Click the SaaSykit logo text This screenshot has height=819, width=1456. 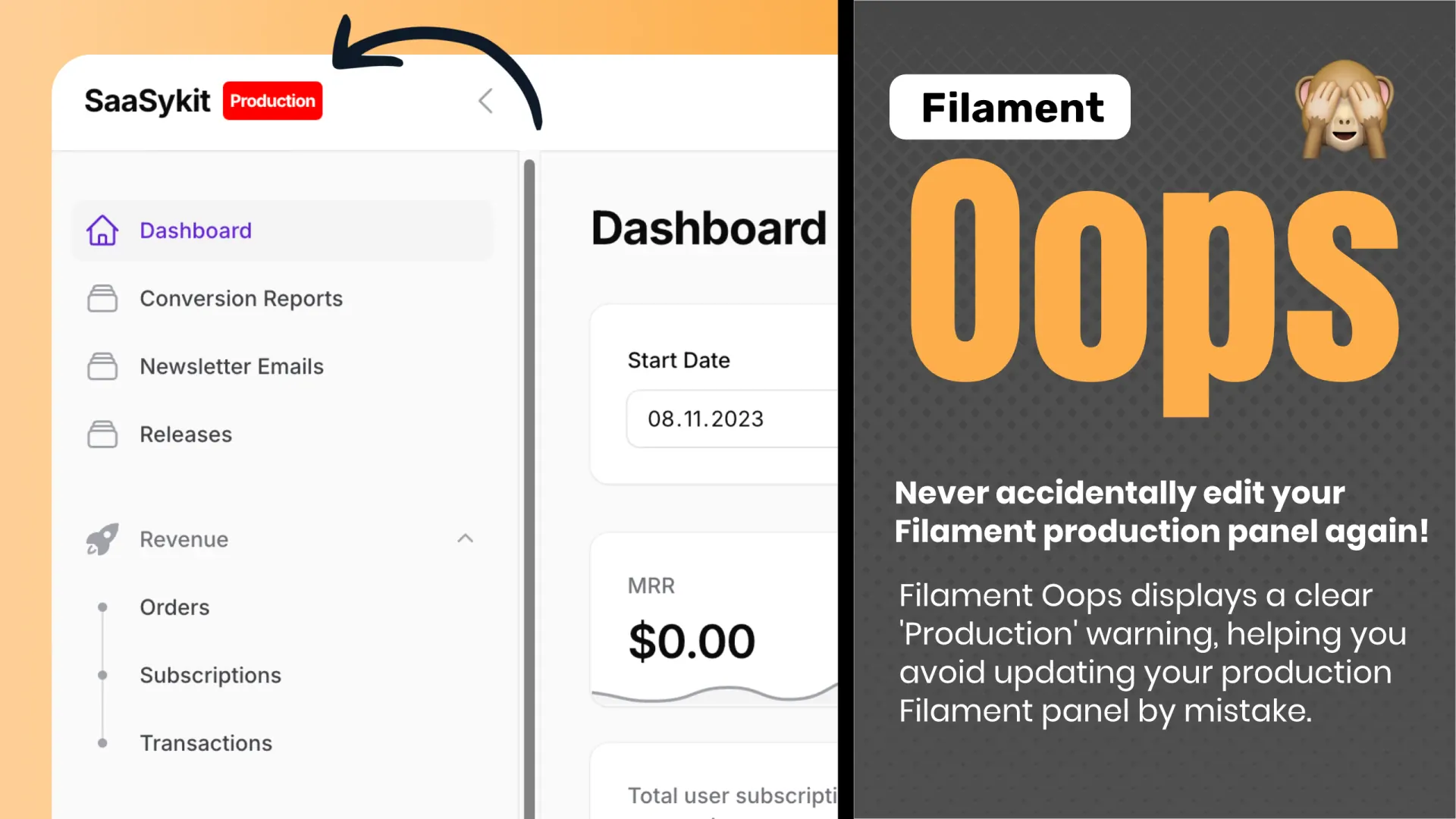click(147, 101)
